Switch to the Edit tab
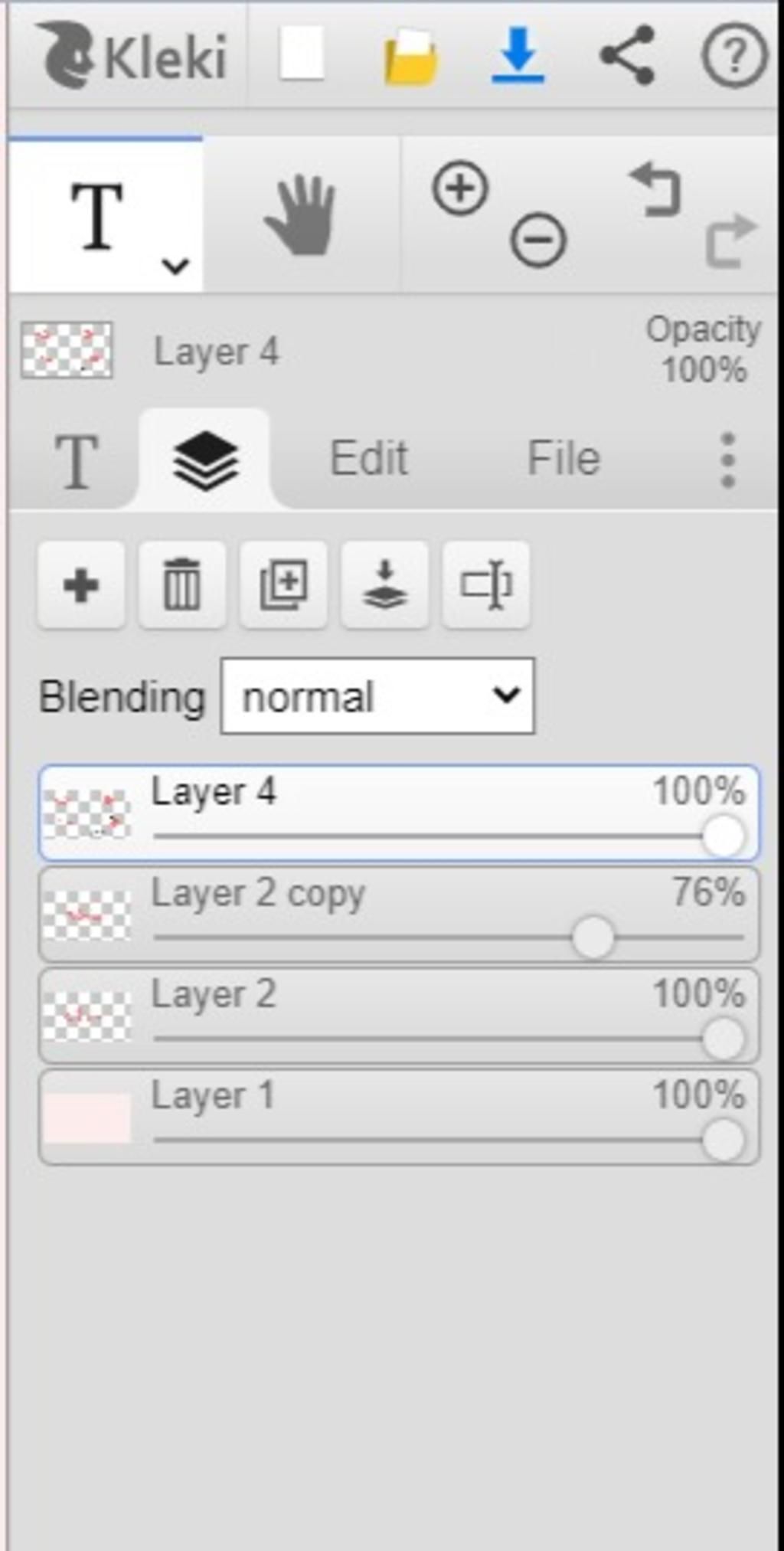This screenshot has height=1551, width=784. [368, 459]
